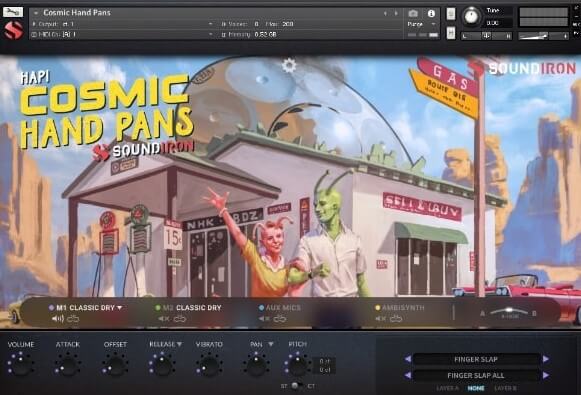Select the Layer A tab
This screenshot has height=395, width=581.
448,388
